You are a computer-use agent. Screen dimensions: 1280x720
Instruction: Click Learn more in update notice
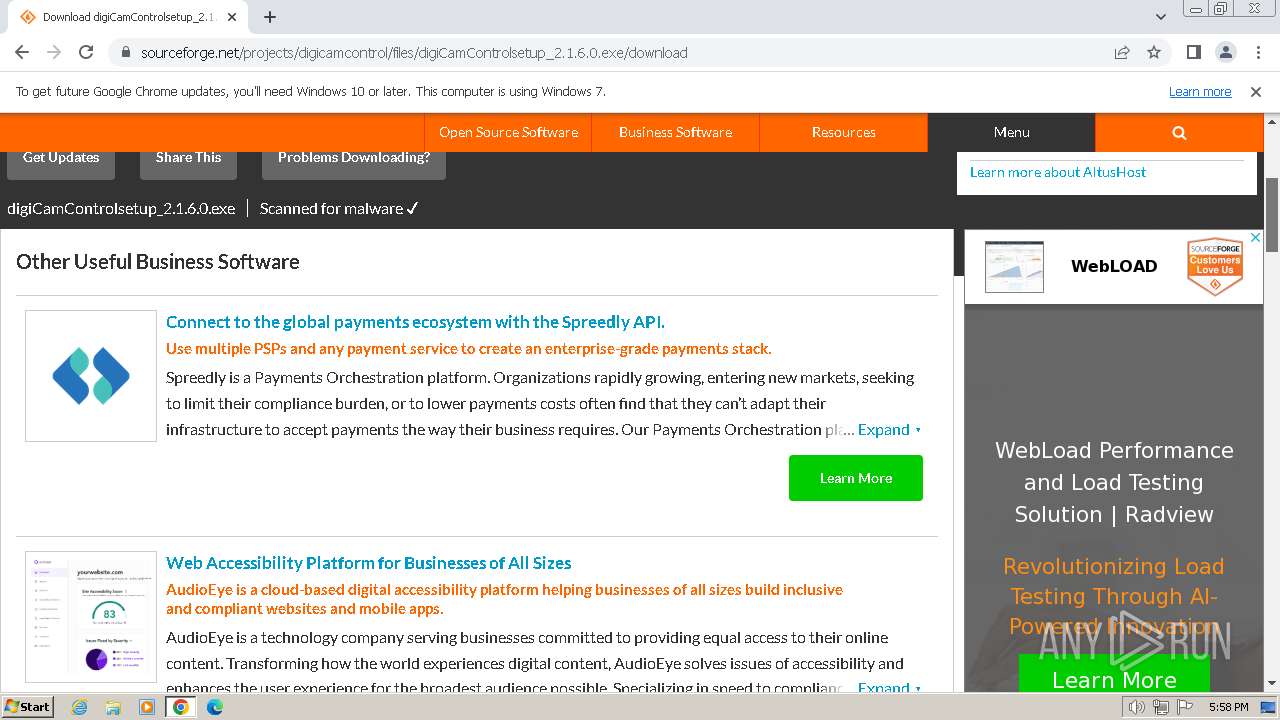click(x=1200, y=91)
